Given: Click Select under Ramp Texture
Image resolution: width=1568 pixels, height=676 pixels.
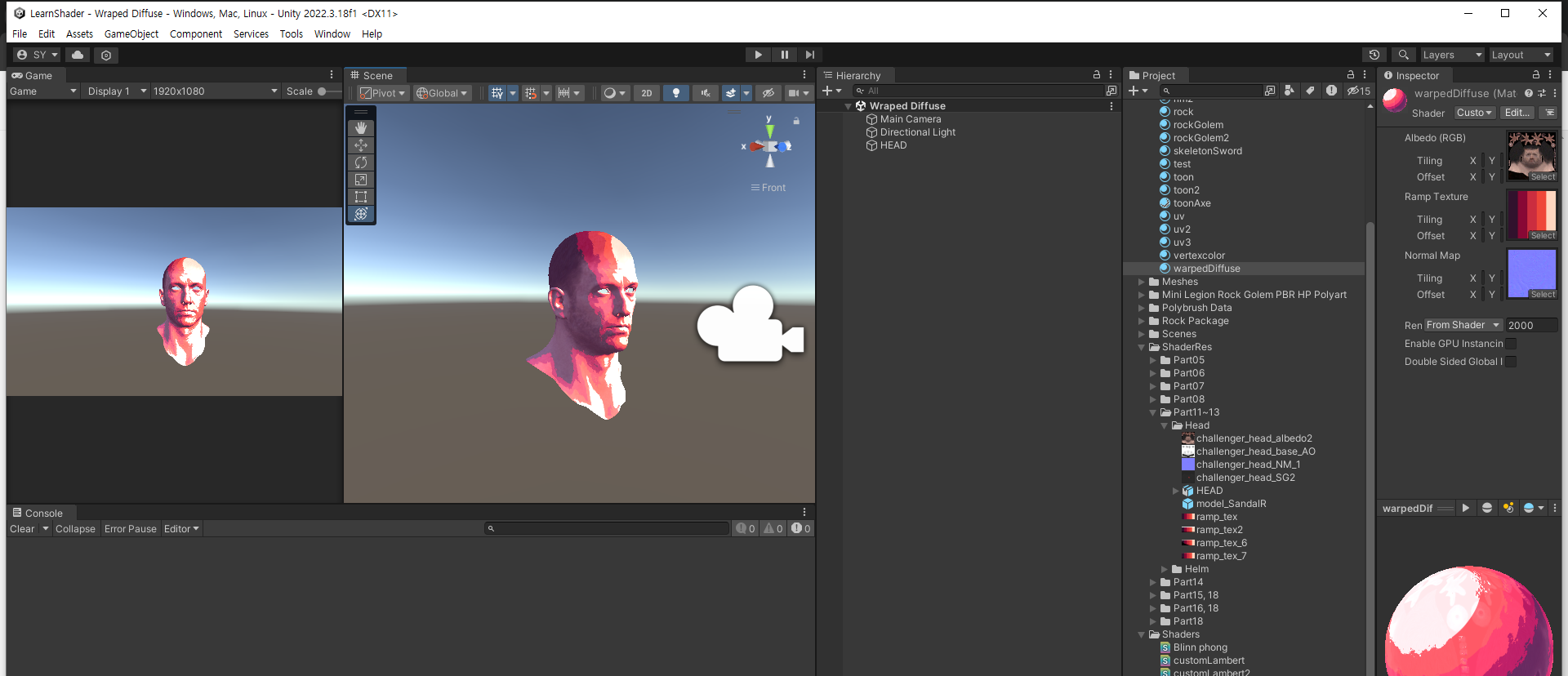Looking at the screenshot, I should [1543, 236].
